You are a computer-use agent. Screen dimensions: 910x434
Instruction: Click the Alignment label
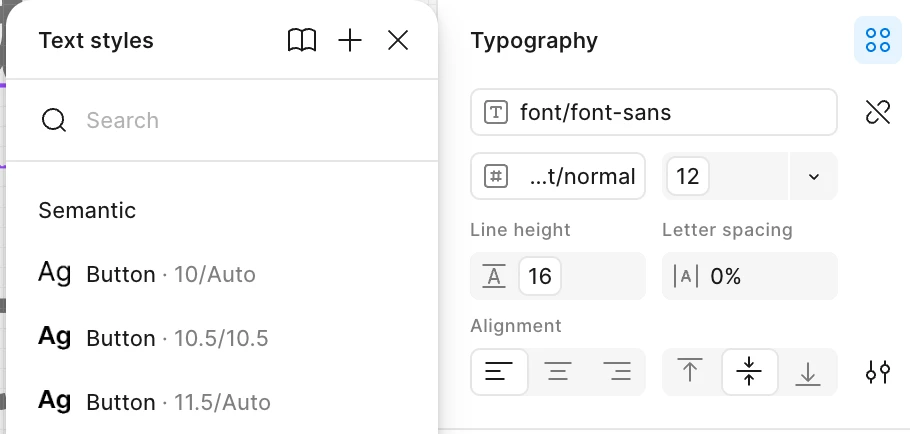point(516,326)
